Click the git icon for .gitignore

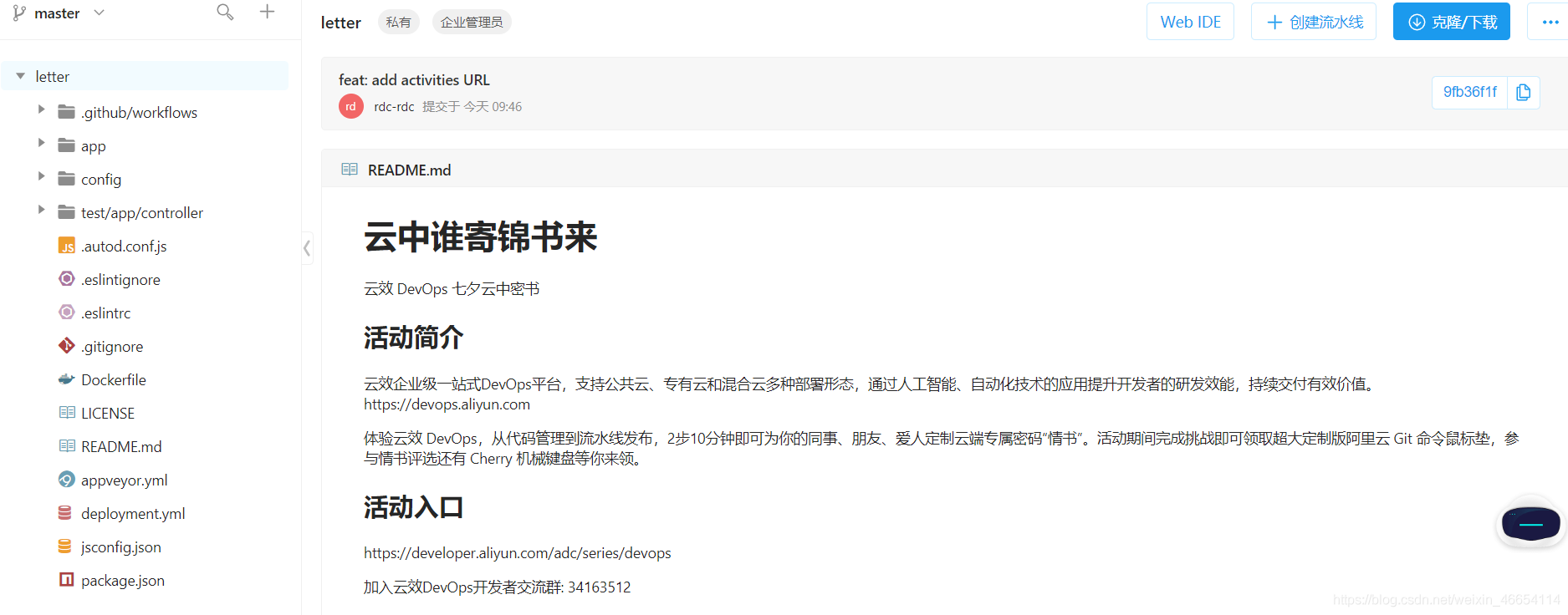(67, 345)
